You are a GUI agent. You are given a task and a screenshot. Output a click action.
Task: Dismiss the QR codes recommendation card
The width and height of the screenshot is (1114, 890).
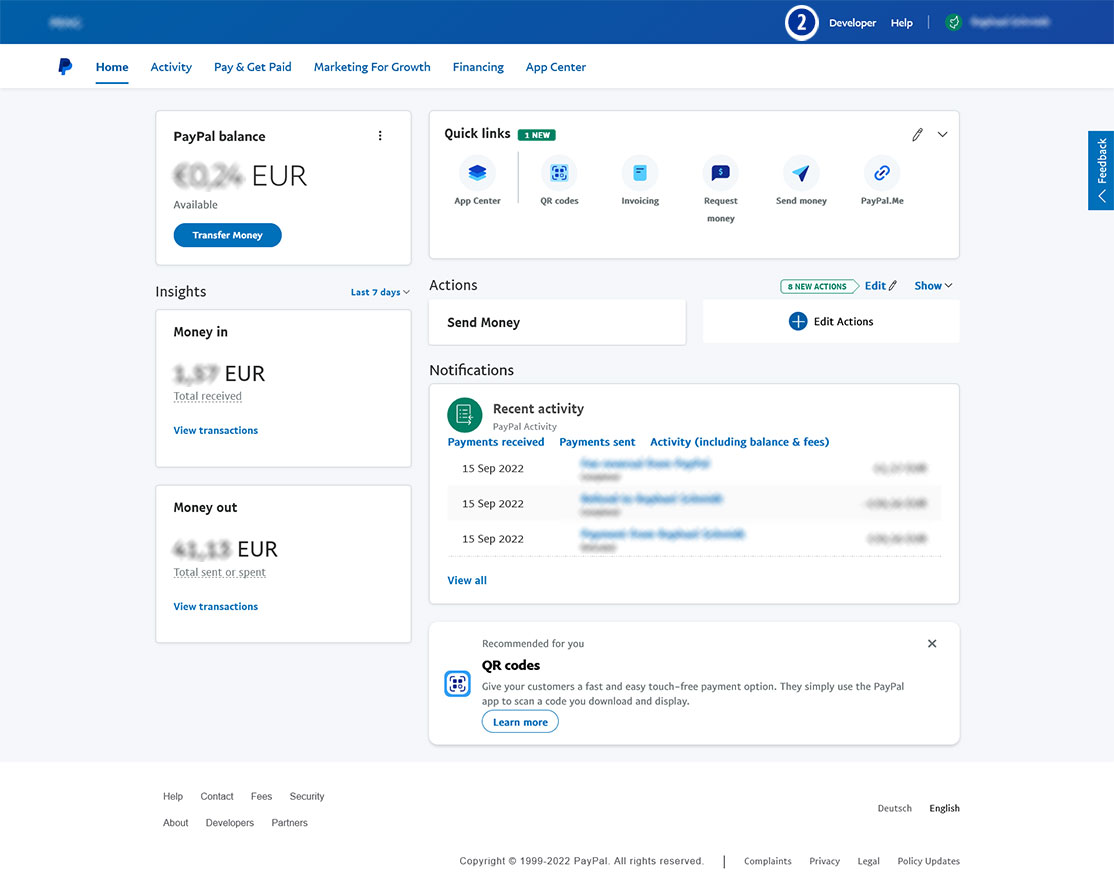(x=932, y=644)
